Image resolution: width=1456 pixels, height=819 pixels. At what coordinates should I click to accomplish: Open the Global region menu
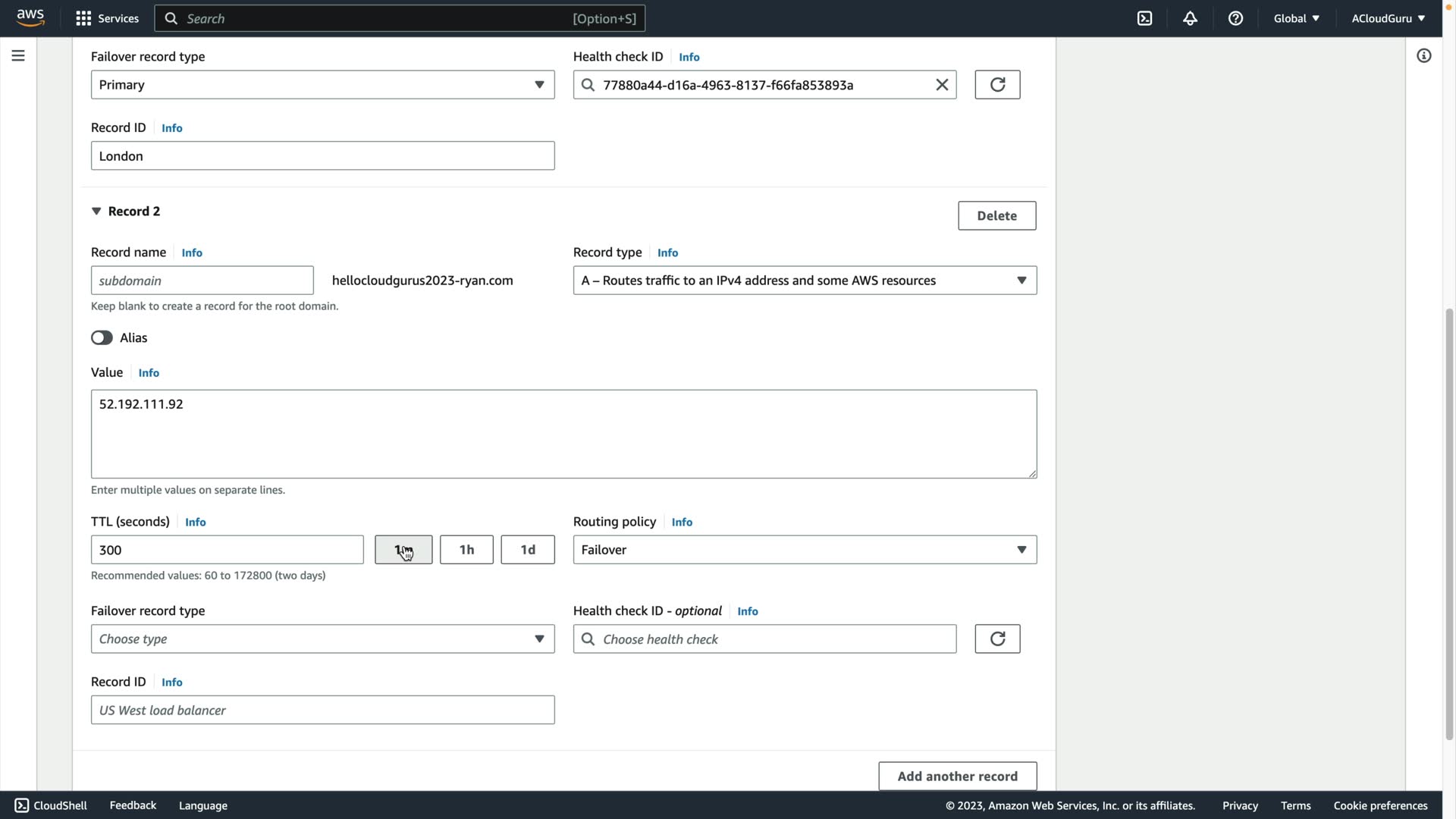(1296, 18)
